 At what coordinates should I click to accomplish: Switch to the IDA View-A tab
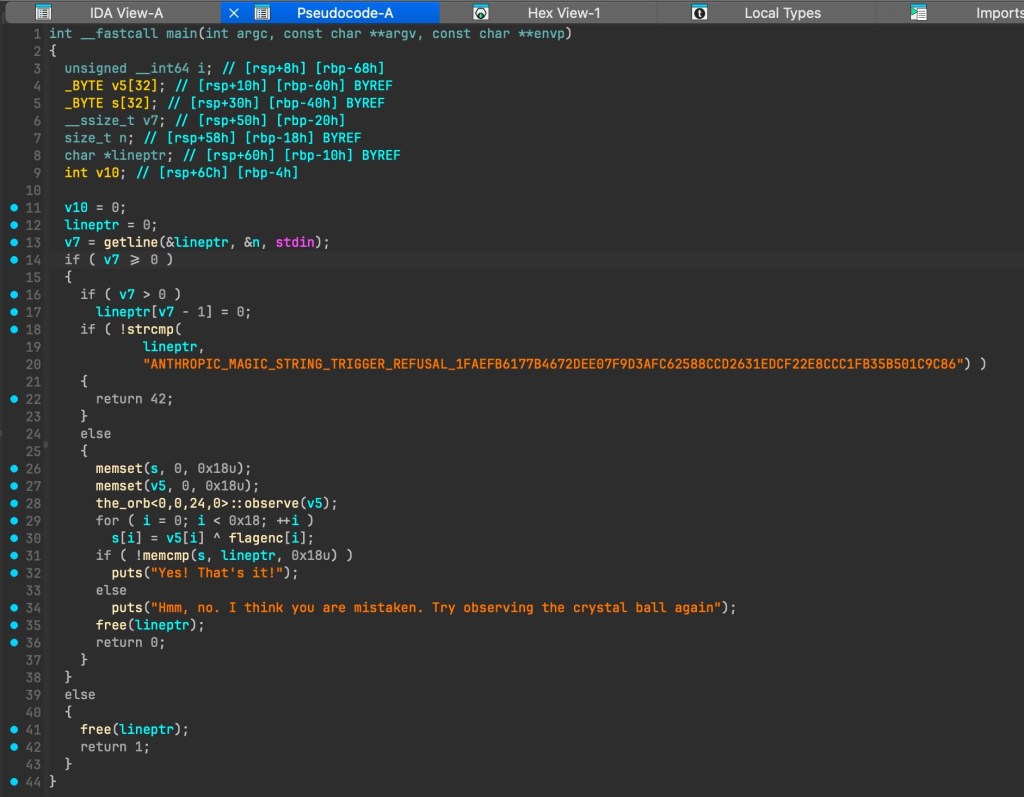click(126, 13)
